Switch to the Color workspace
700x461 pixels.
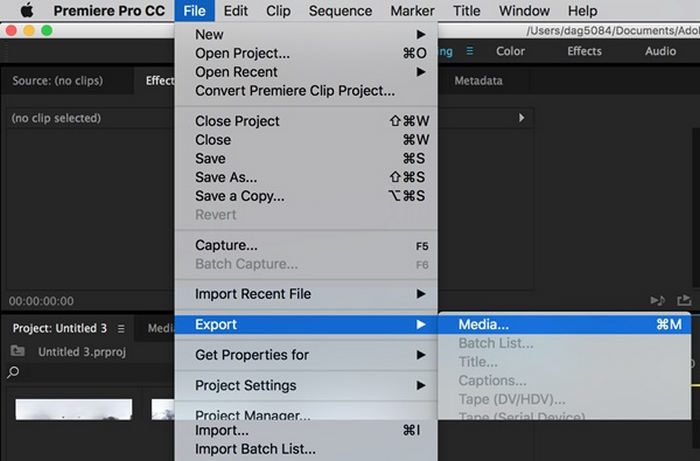coord(510,51)
